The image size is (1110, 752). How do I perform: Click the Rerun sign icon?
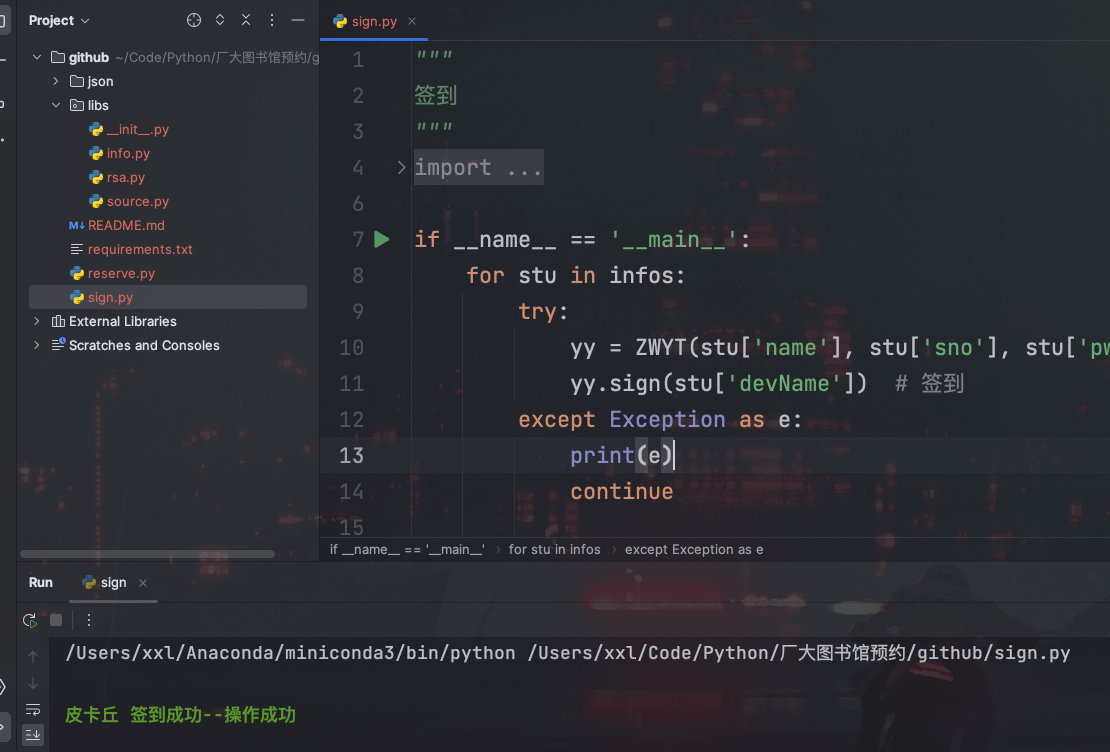[x=30, y=620]
